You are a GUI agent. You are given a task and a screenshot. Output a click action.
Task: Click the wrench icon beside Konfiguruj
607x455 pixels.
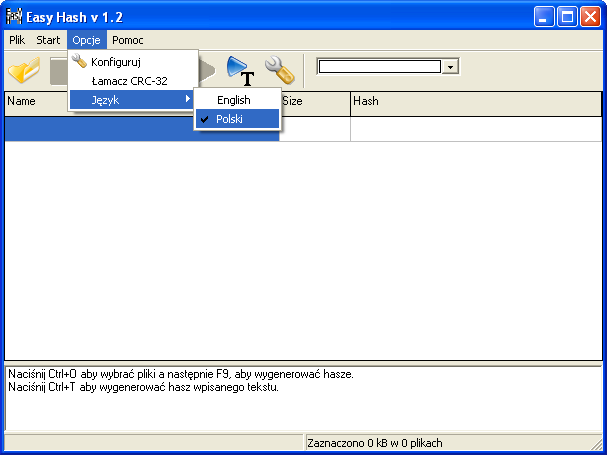(x=79, y=61)
